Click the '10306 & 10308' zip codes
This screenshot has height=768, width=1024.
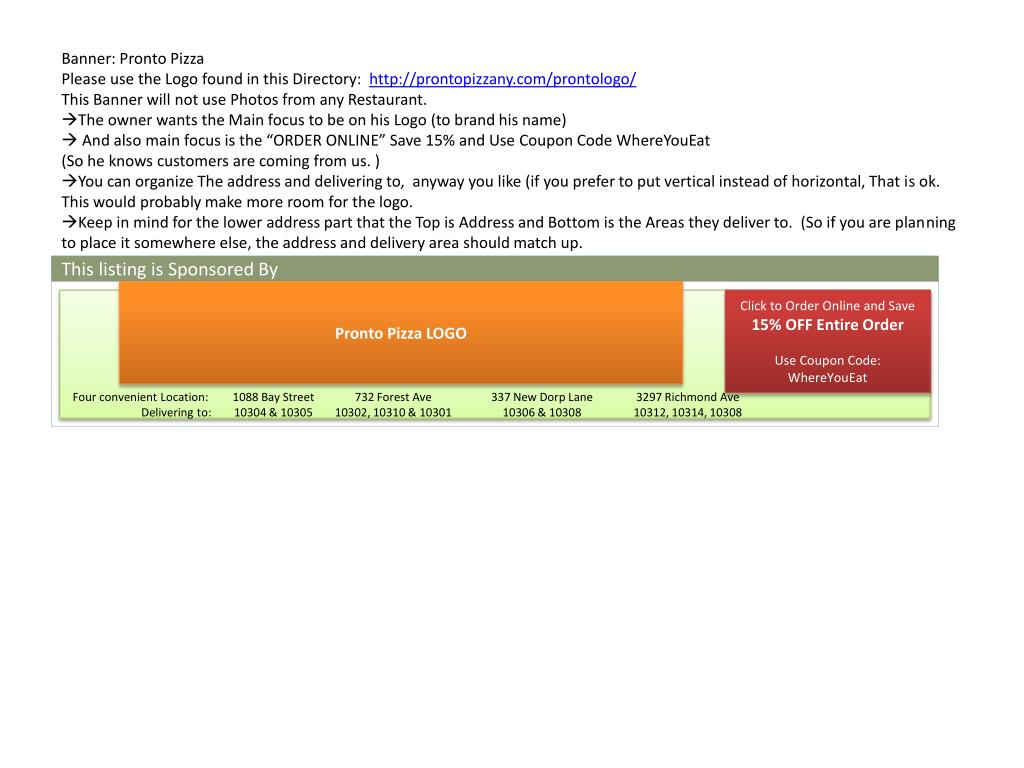[x=541, y=413]
